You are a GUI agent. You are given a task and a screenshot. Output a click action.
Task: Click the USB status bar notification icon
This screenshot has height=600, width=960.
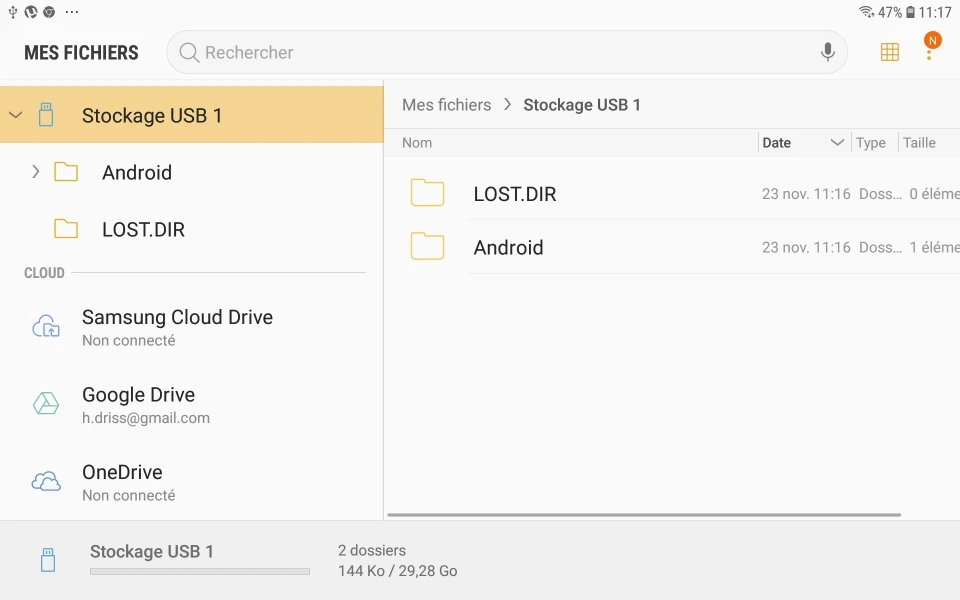[x=12, y=12]
